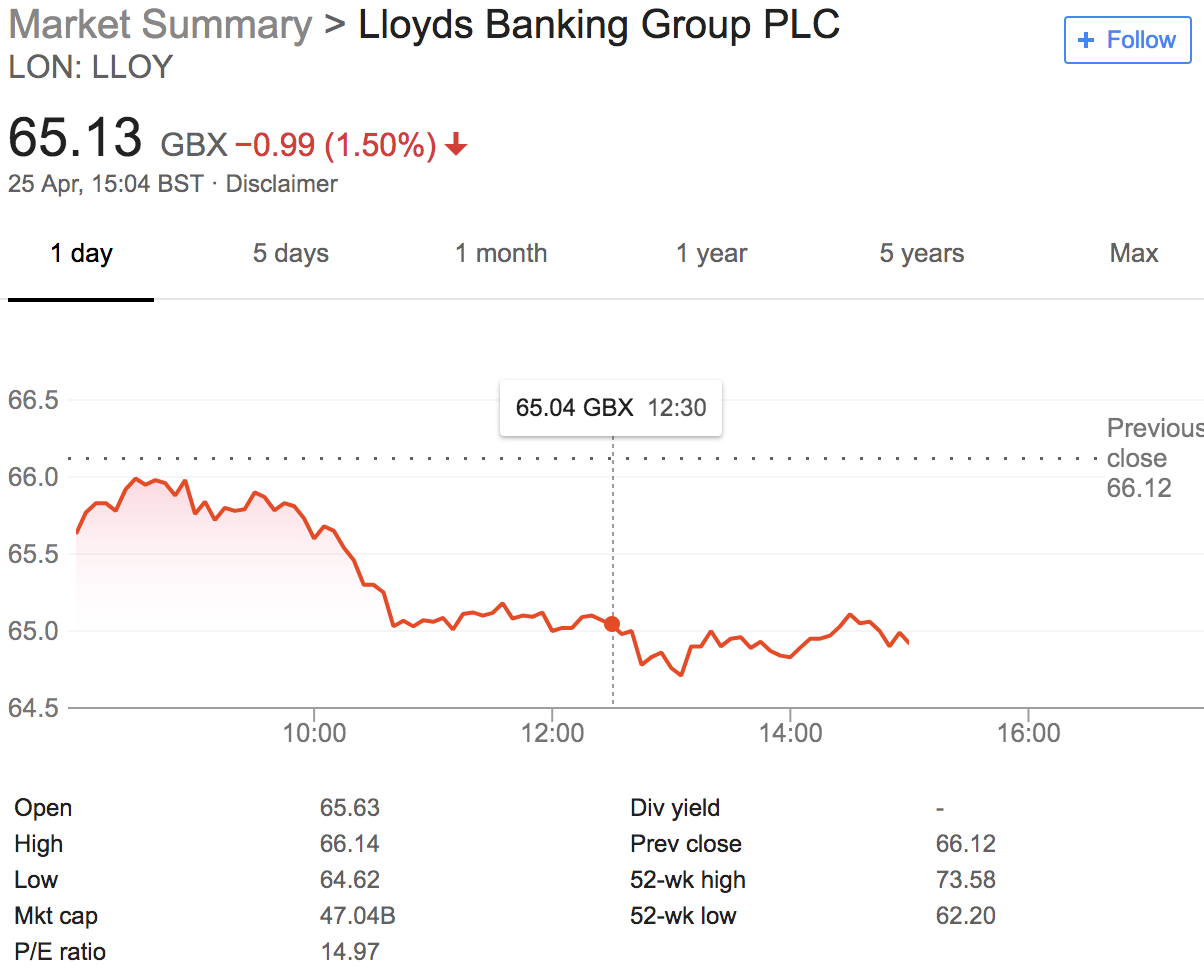This screenshot has height=974, width=1204.
Task: Select the Max range tab
Action: 1133,253
